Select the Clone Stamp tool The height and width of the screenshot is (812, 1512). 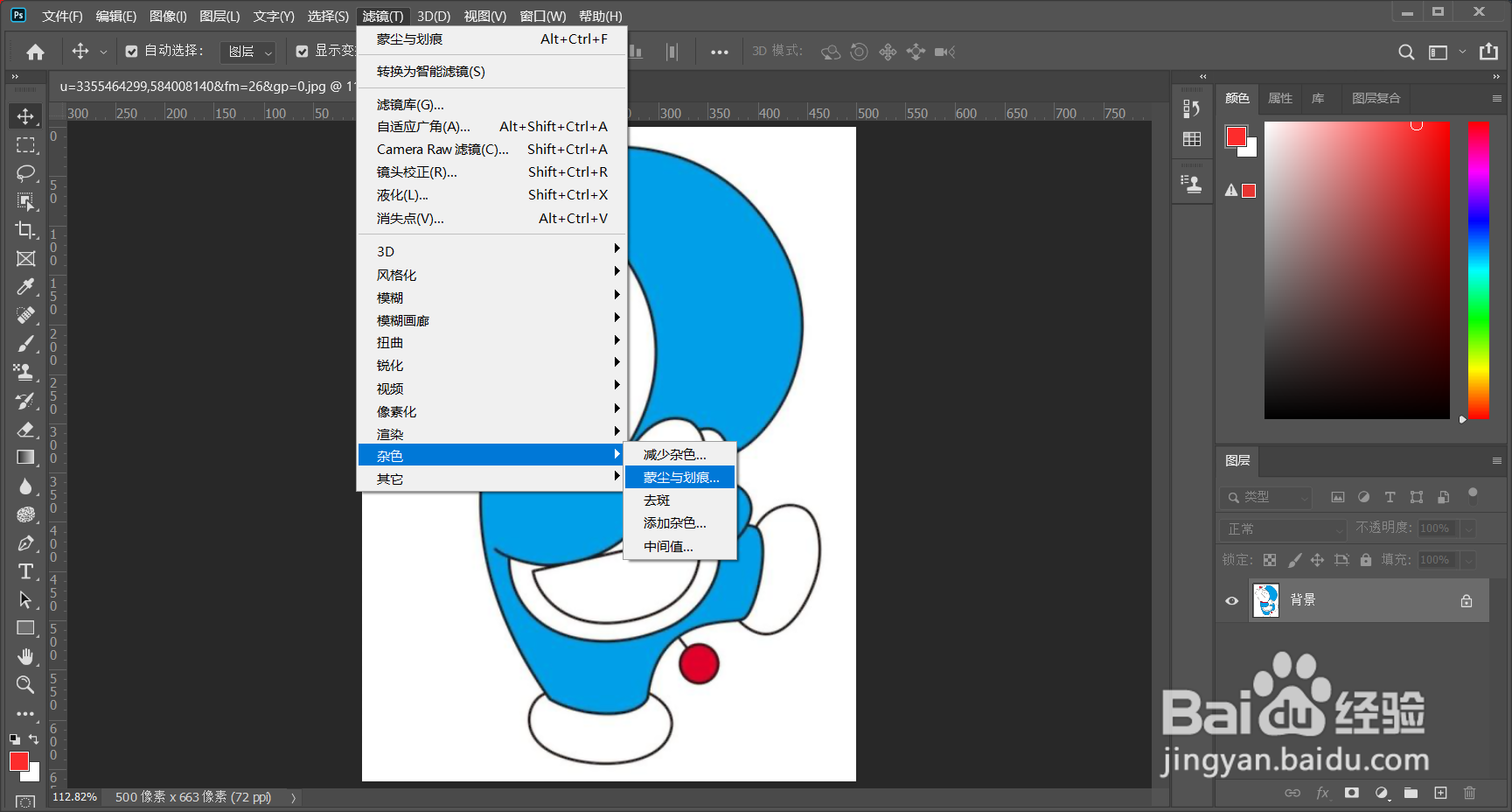tap(25, 372)
